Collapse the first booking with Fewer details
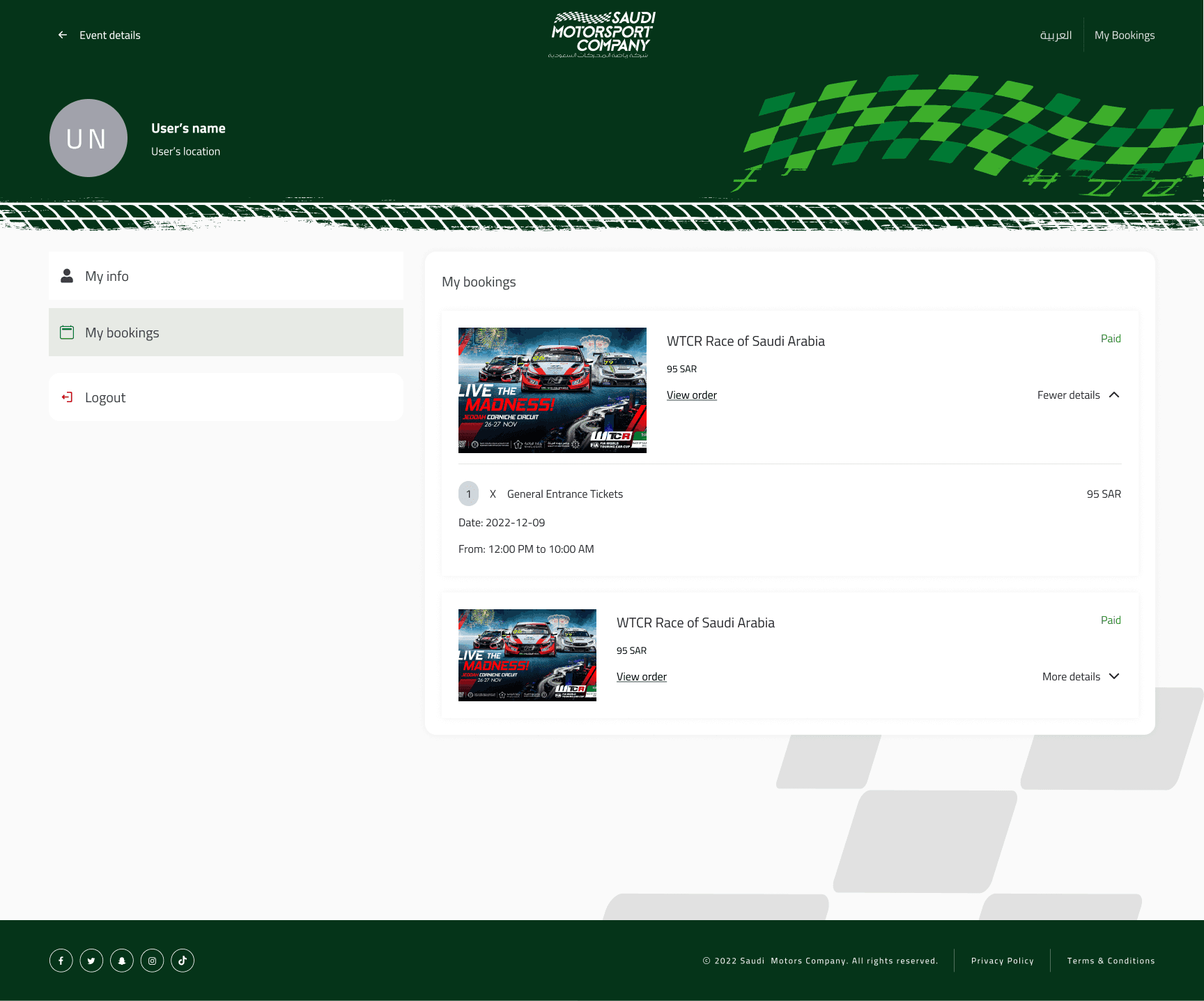Viewport: 1204px width, 1001px height. (1079, 395)
